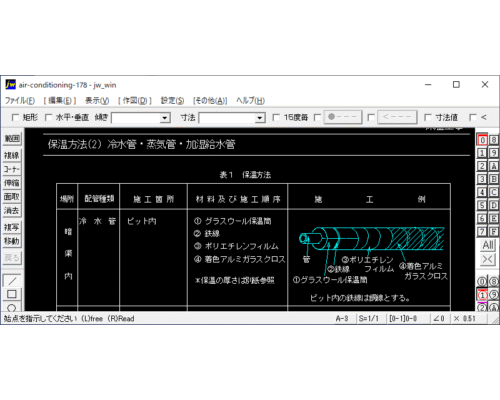Viewport: 500px width, 400px height.
Task: Select layer 9 in layer bar
Action: [494, 153]
